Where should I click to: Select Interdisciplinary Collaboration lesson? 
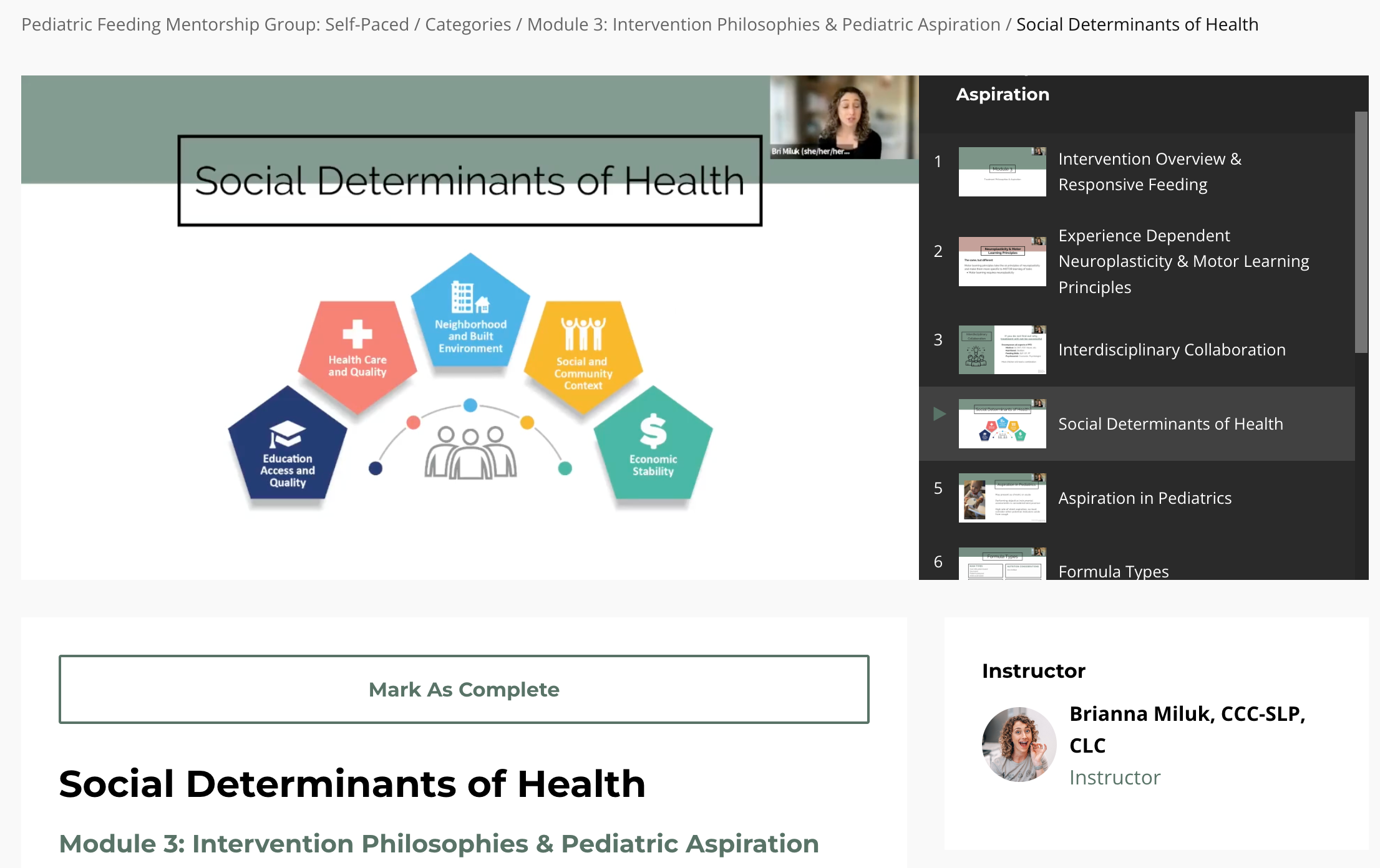point(1171,350)
